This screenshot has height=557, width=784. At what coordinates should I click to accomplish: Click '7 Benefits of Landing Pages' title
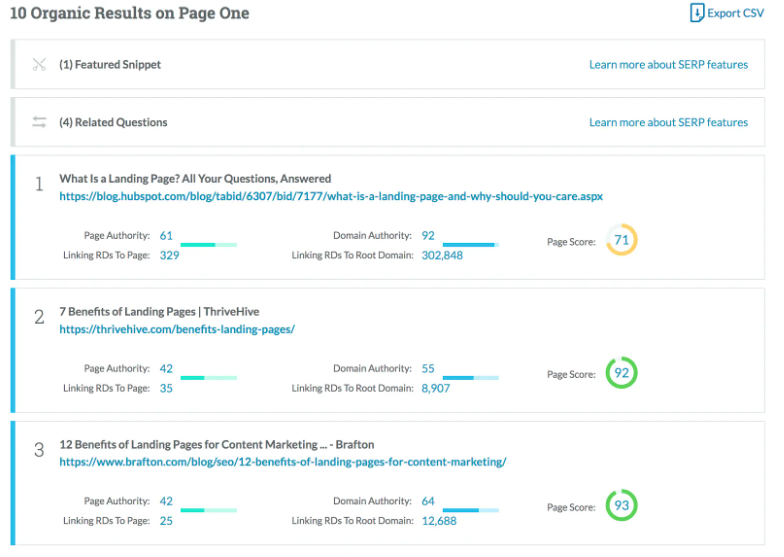pyautogui.click(x=159, y=312)
